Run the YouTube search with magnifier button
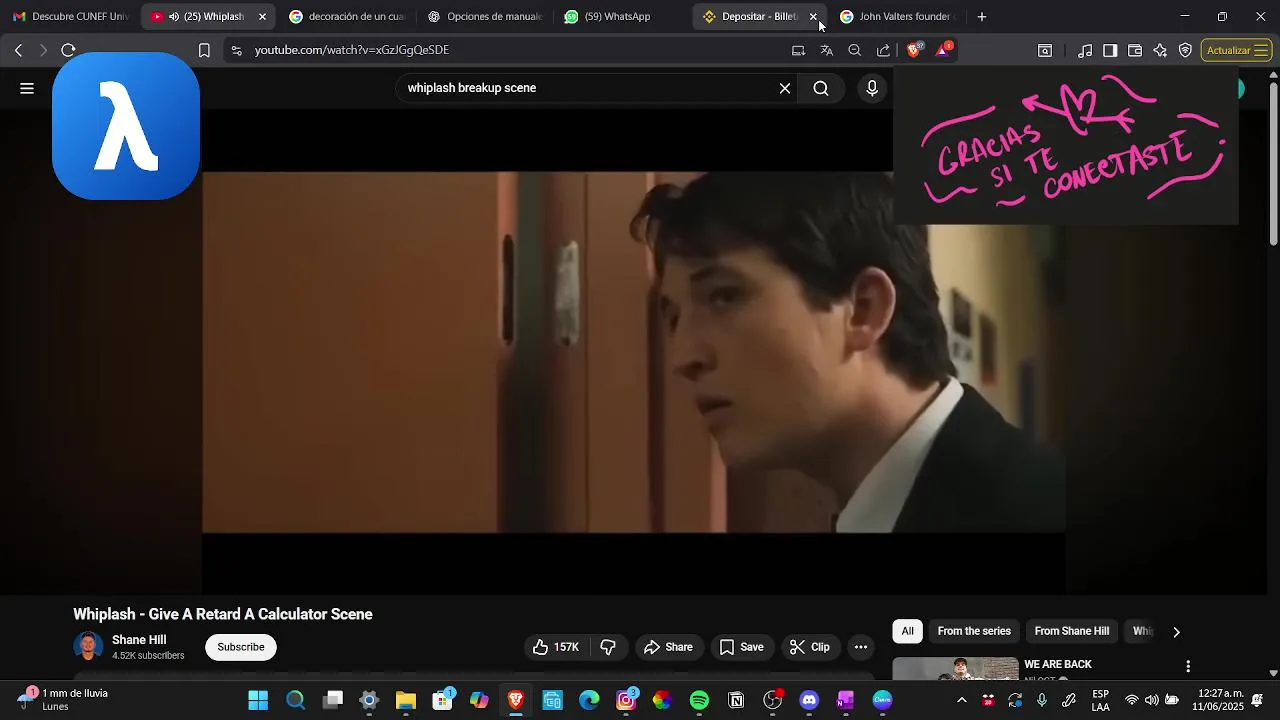The width and height of the screenshot is (1280, 720). (x=821, y=88)
